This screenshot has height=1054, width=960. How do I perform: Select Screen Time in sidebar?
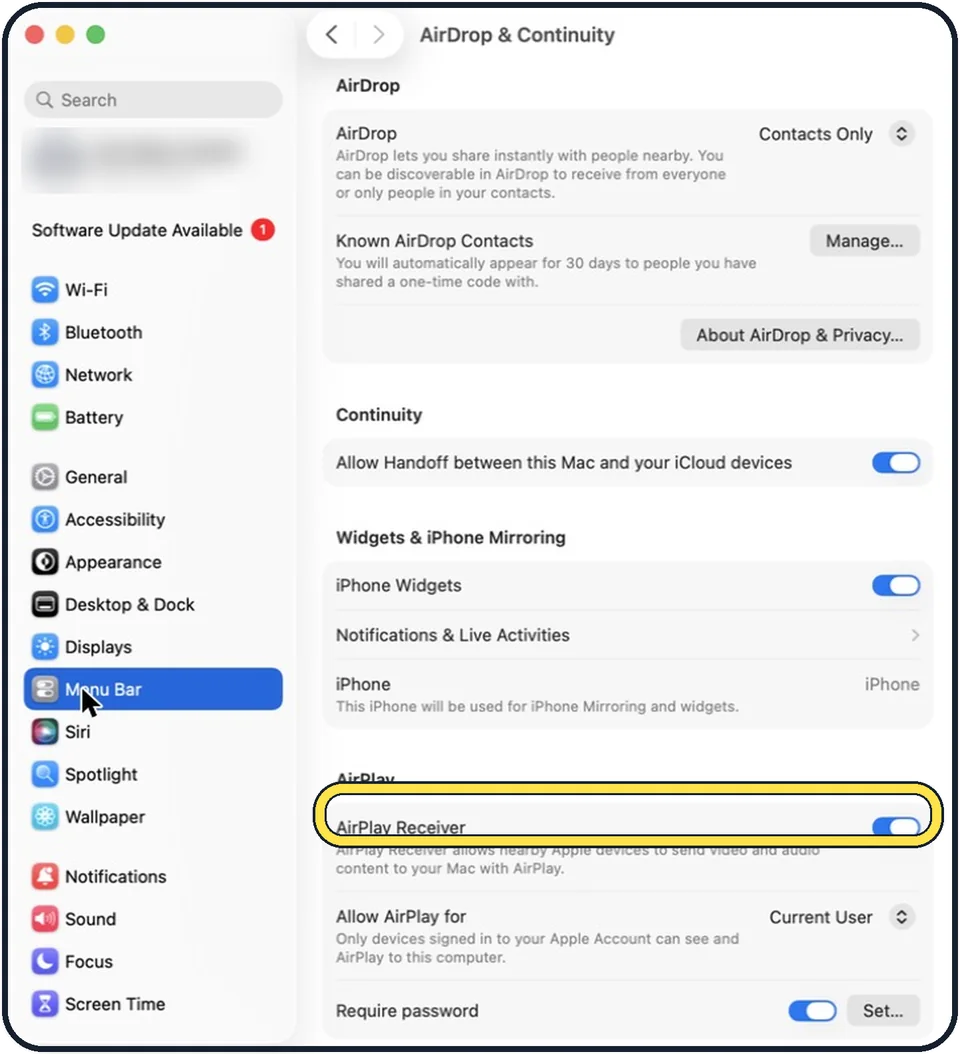click(153, 1004)
